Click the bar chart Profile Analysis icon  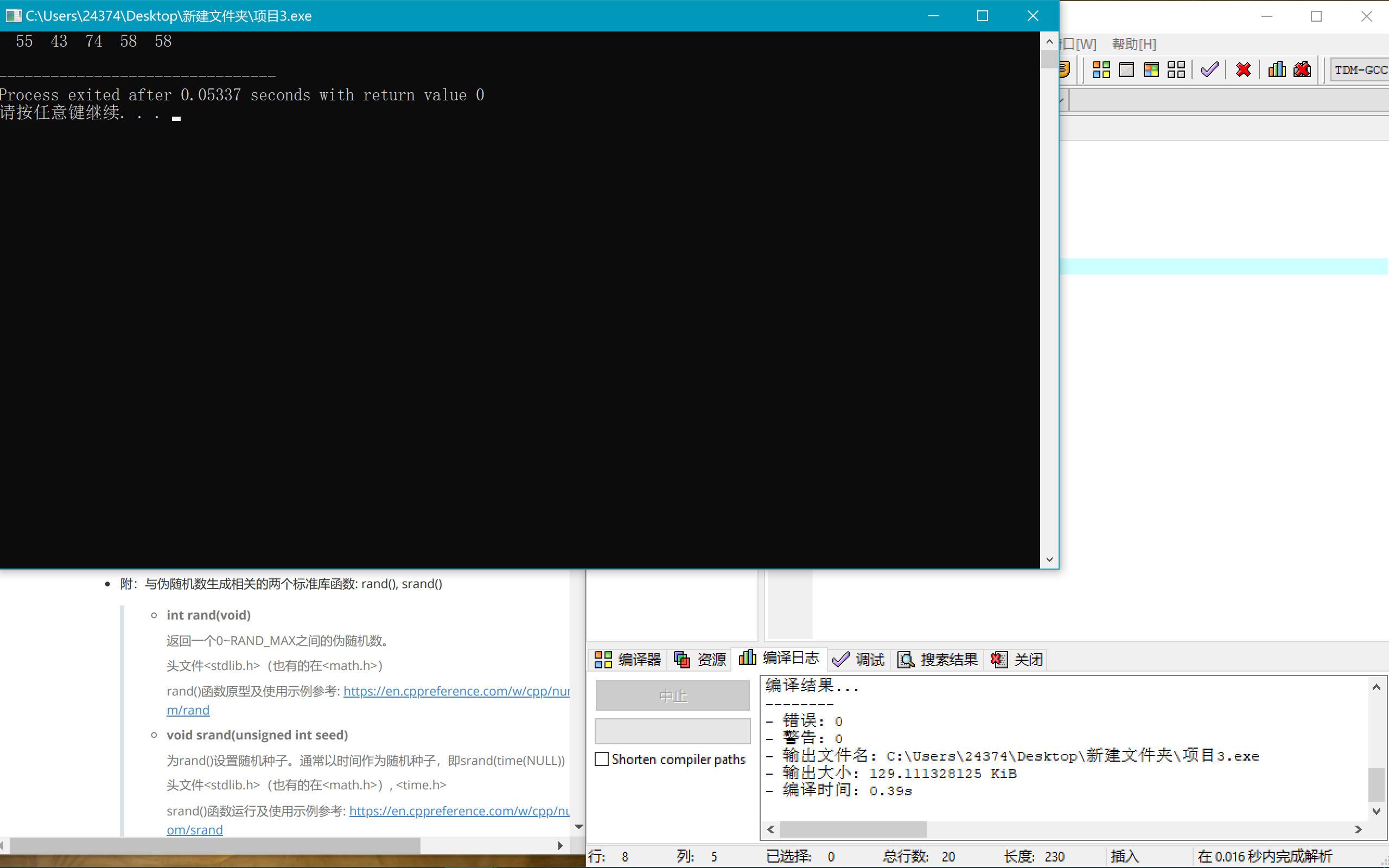click(1277, 69)
